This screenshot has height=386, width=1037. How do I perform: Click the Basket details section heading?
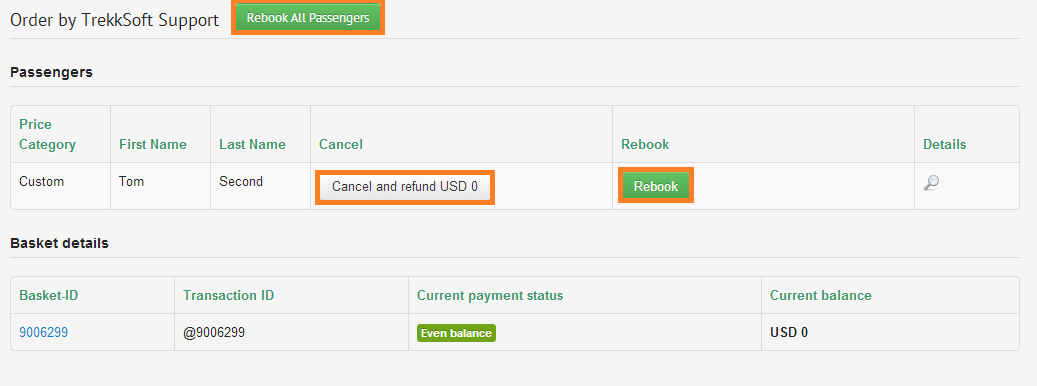click(60, 243)
